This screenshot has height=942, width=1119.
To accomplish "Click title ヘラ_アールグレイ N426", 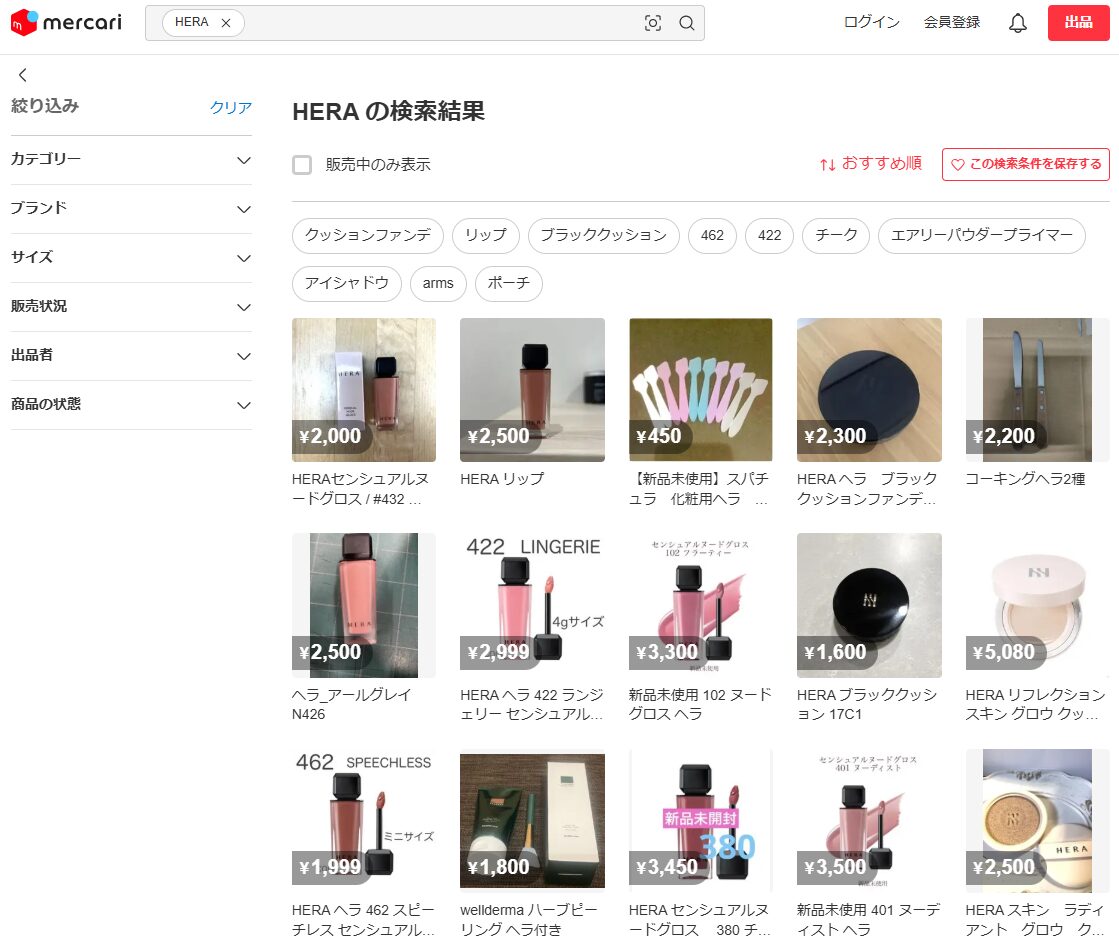I will click(352, 704).
